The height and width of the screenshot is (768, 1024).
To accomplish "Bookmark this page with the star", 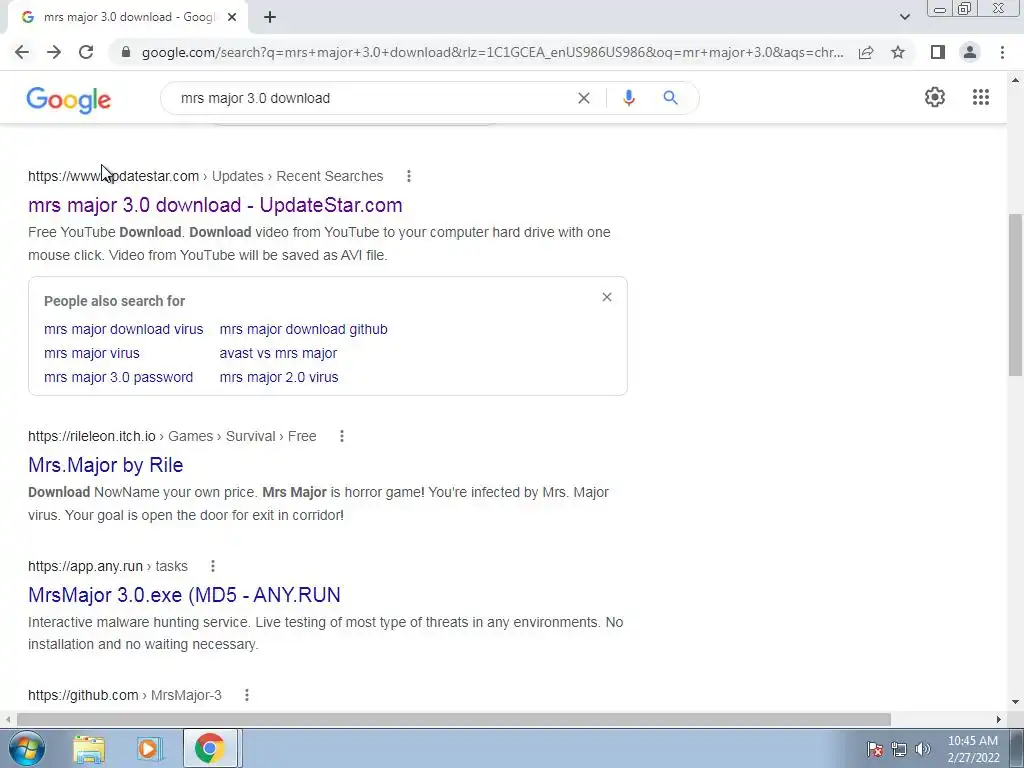I will [x=898, y=52].
